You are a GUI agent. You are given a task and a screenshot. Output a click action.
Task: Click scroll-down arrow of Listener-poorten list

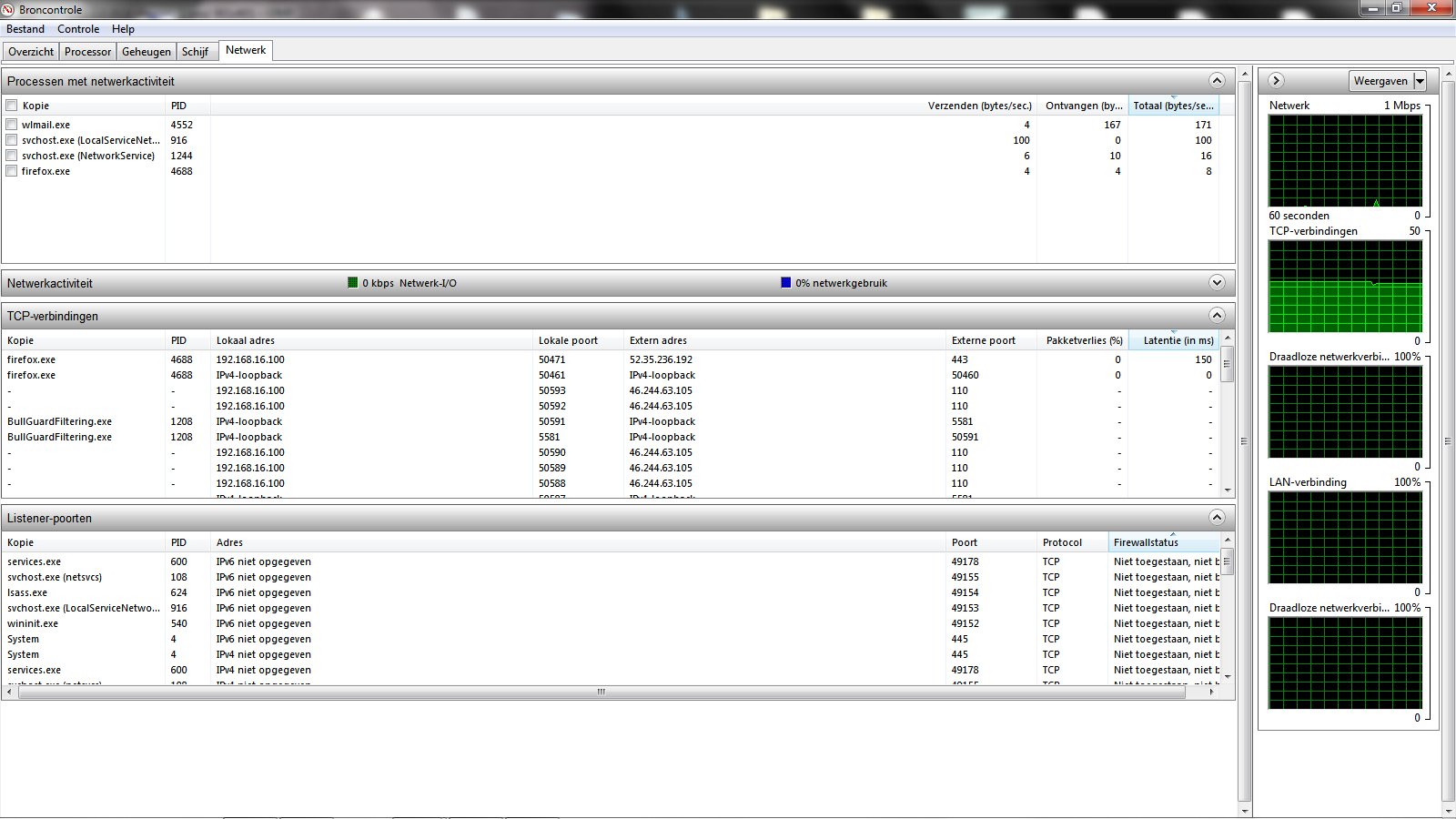click(1228, 676)
